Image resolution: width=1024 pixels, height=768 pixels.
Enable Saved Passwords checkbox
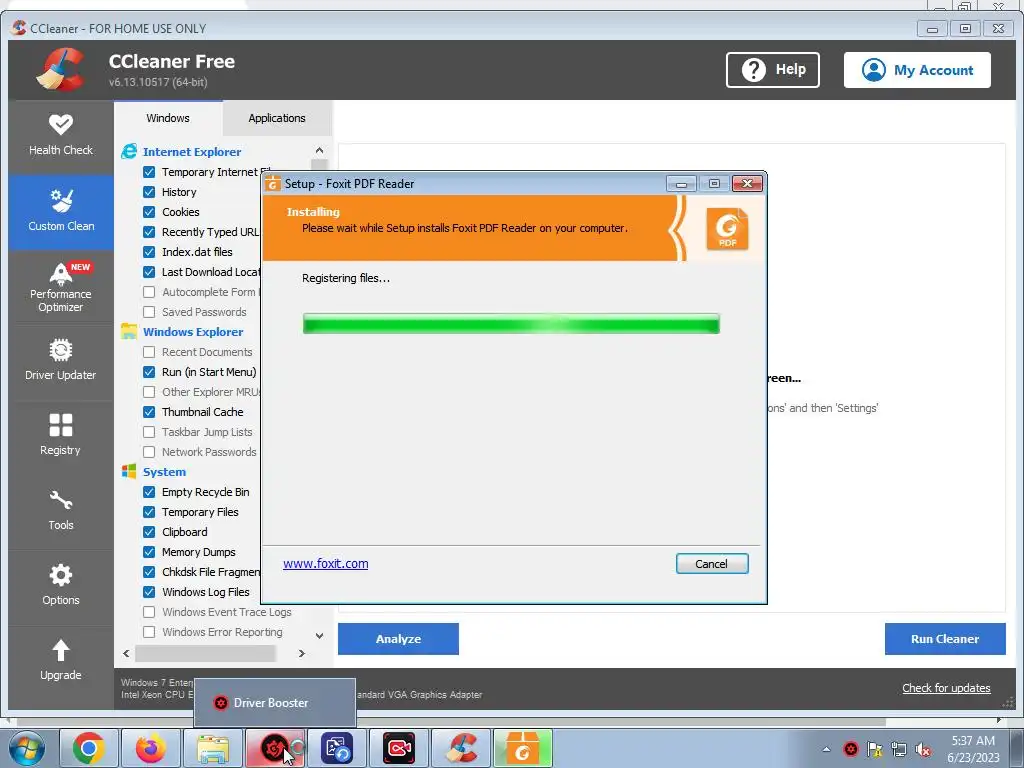pyautogui.click(x=149, y=312)
